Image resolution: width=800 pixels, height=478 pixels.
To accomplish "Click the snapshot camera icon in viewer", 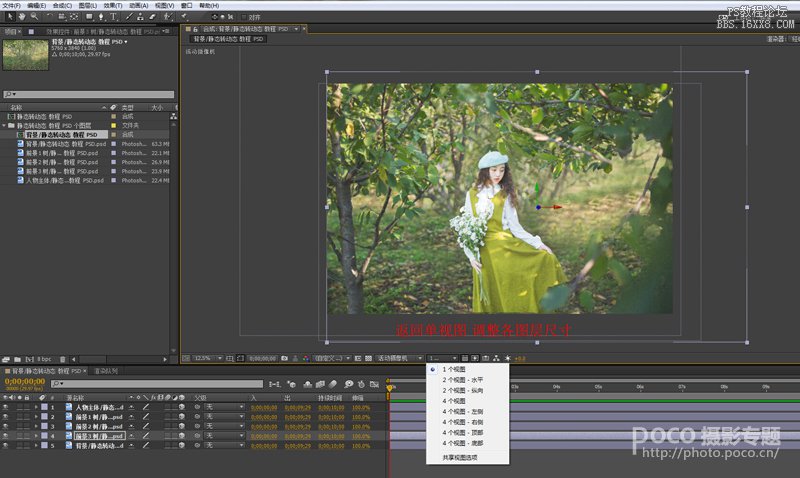I will point(285,358).
